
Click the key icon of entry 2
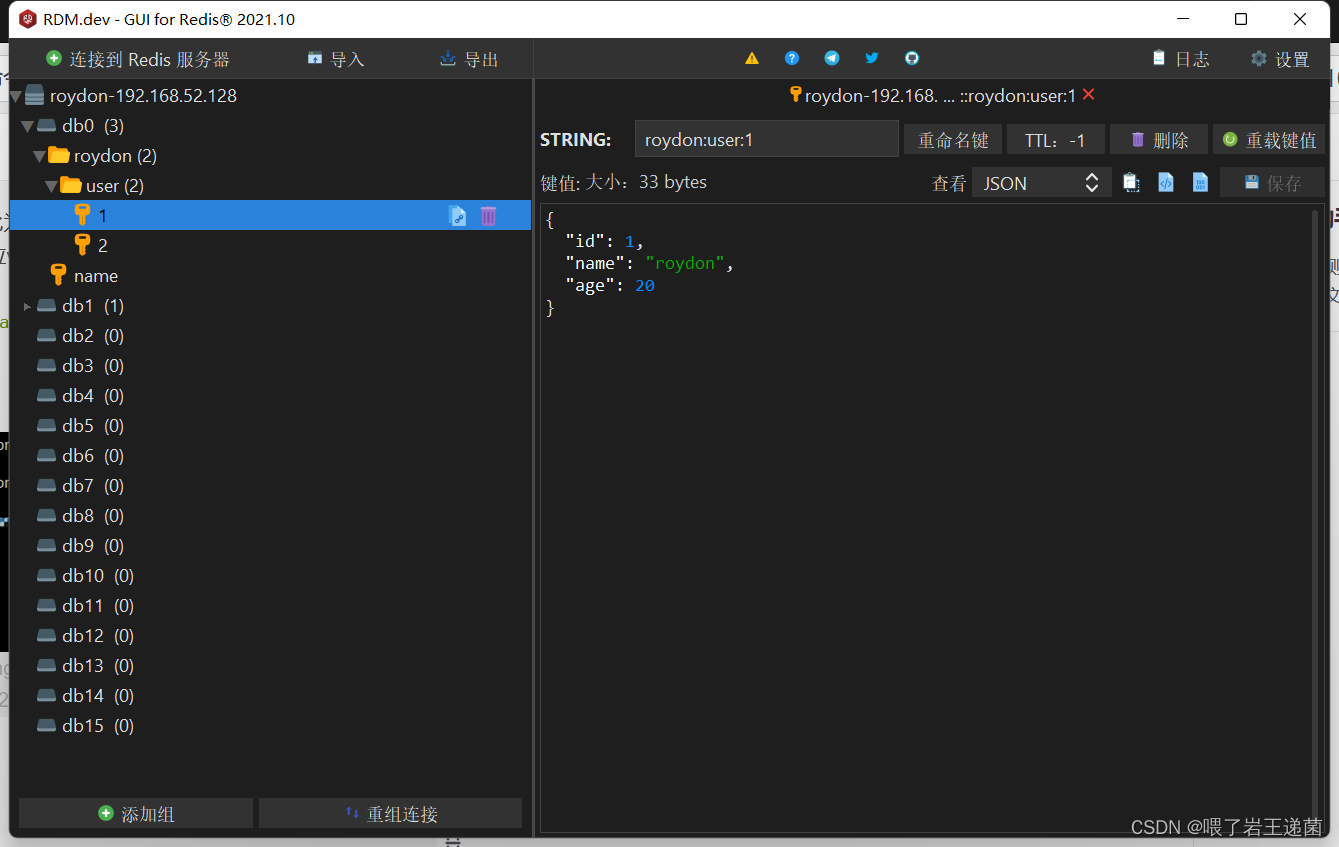click(x=83, y=245)
